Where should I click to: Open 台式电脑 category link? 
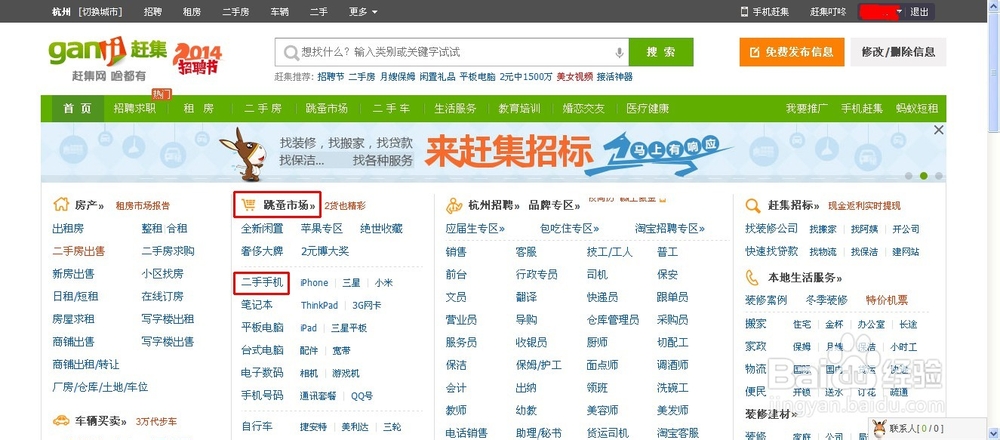[262, 350]
